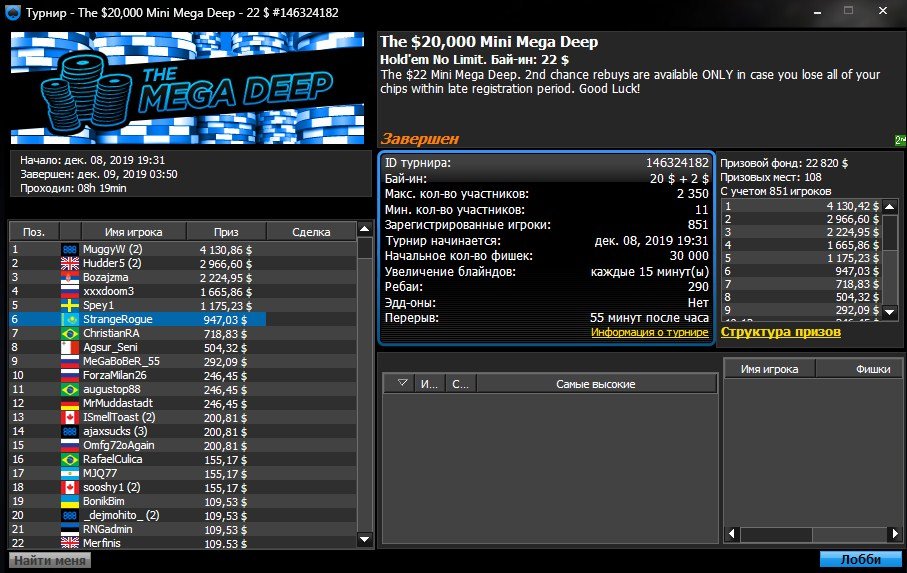Click the green 2nd chance rebuy icon
This screenshot has width=907, height=573.
click(x=897, y=140)
